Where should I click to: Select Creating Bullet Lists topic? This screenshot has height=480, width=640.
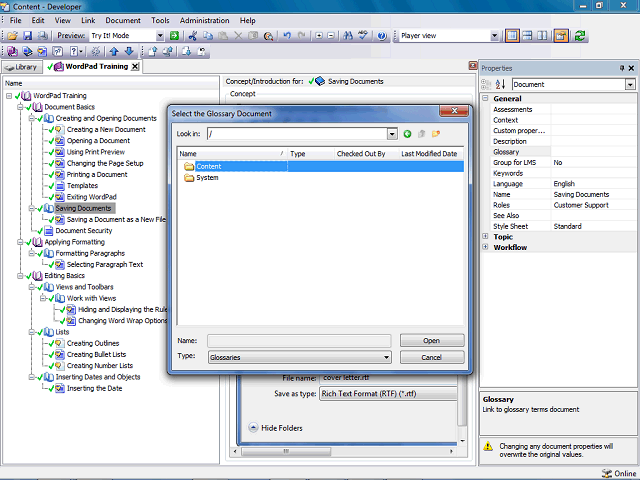click(x=96, y=355)
